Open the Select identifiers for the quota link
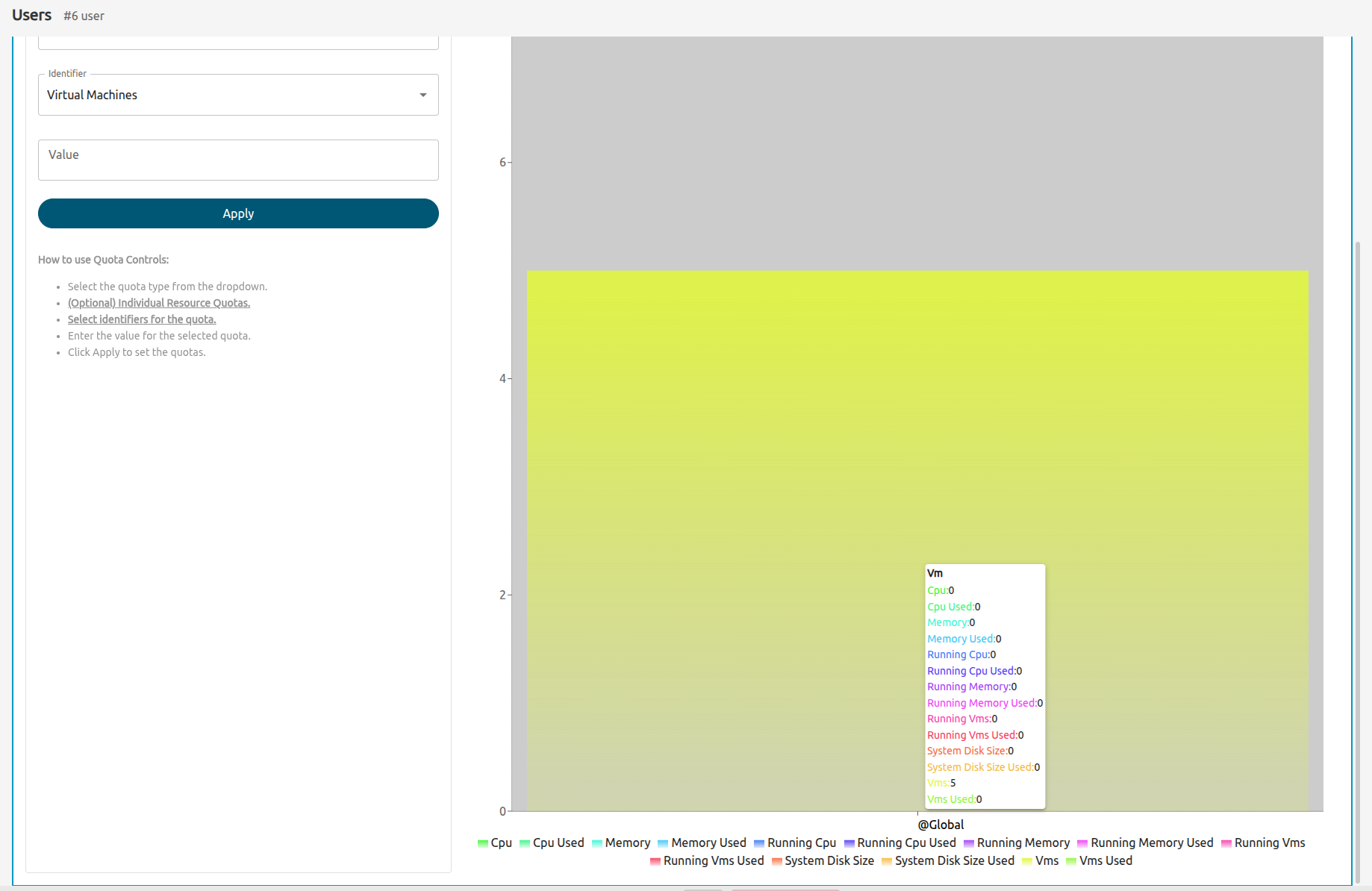This screenshot has width=1372, height=891. pos(142,319)
